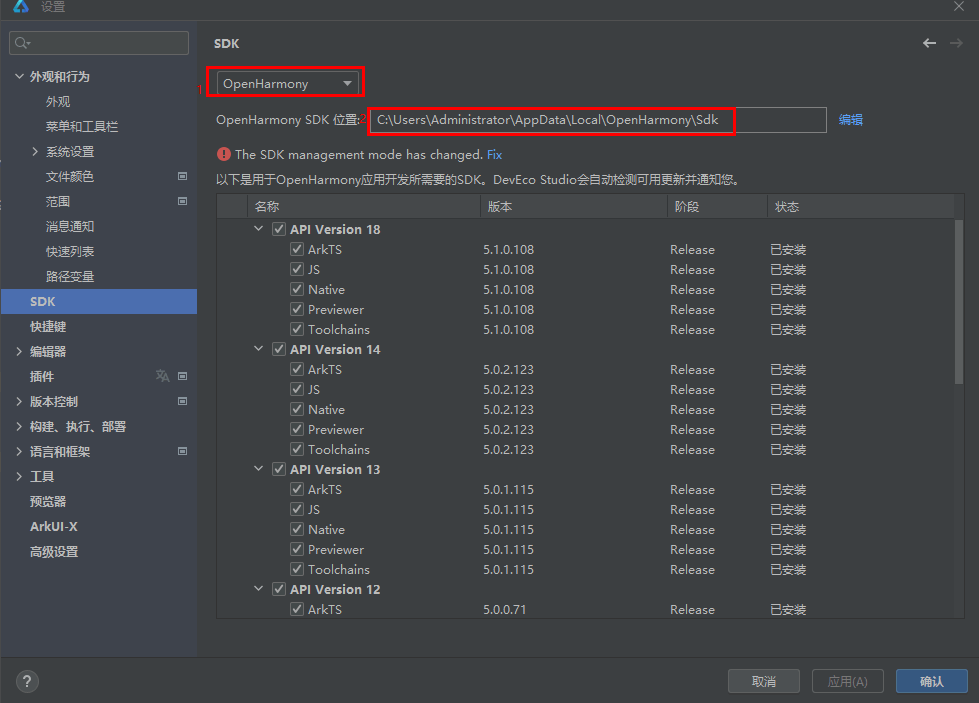This screenshot has width=979, height=703.
Task: Toggle Toolchains 5.1.0.108 checkbox
Action: point(297,329)
